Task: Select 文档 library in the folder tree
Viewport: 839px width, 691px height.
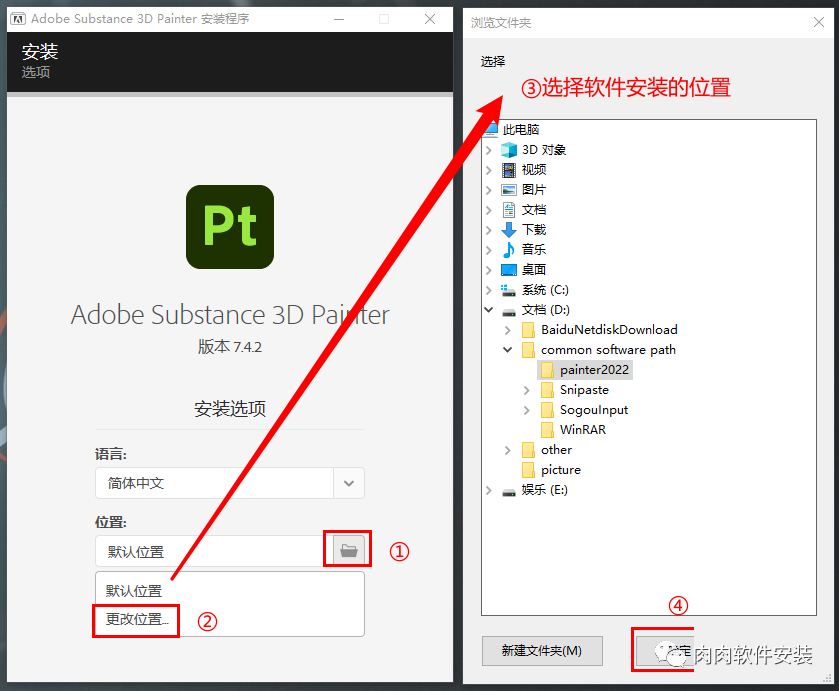Action: [534, 210]
